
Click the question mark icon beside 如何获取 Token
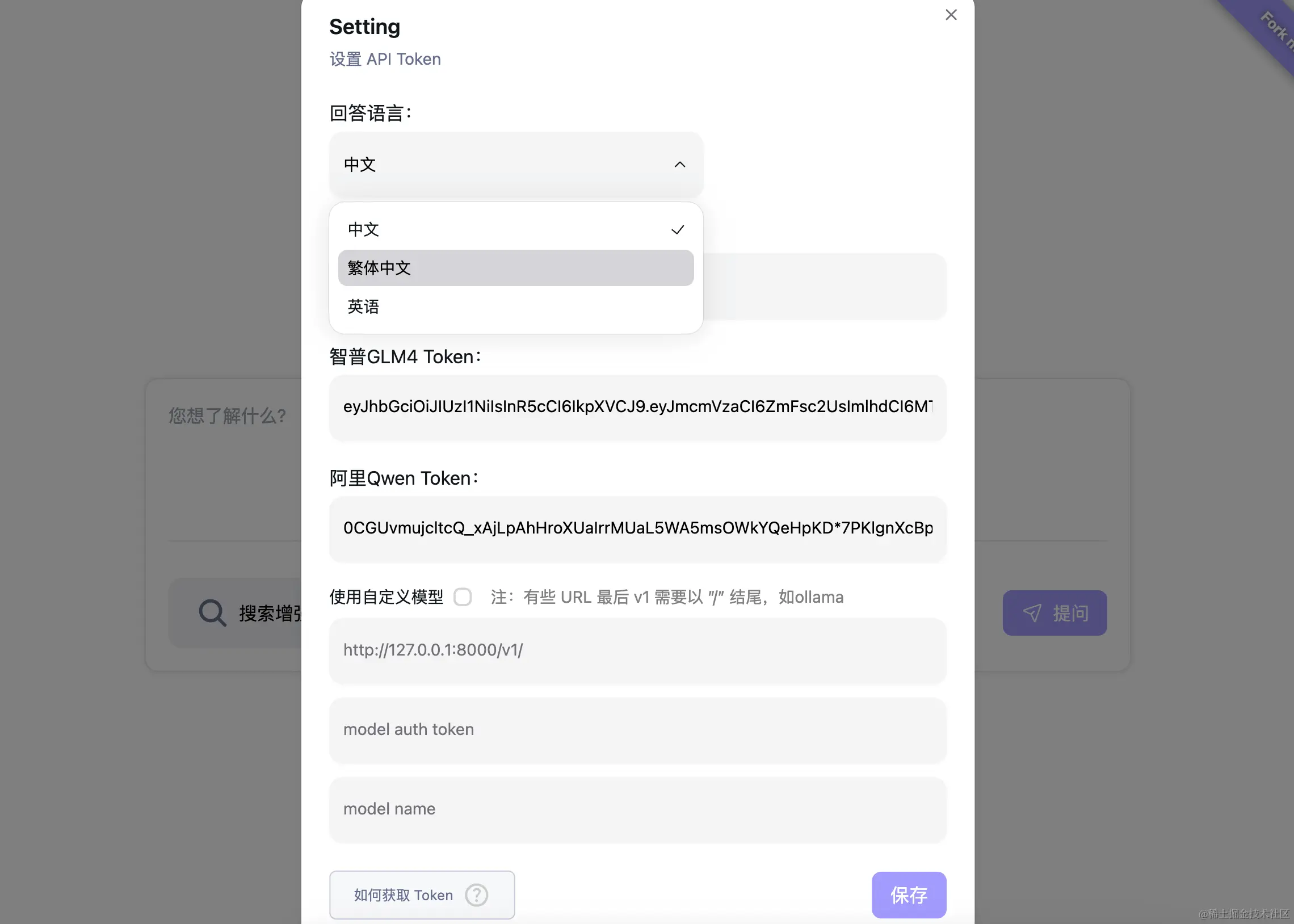pos(477,894)
